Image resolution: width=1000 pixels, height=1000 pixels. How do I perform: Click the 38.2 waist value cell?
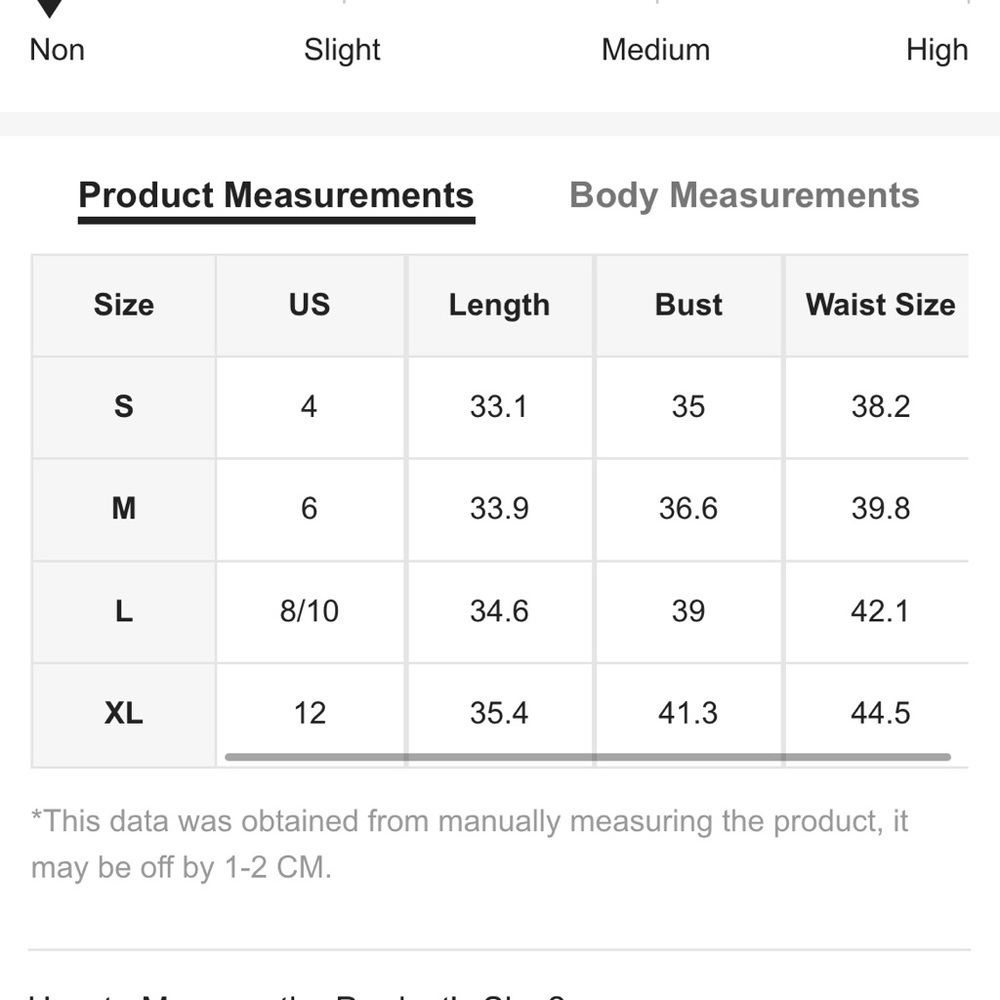880,407
